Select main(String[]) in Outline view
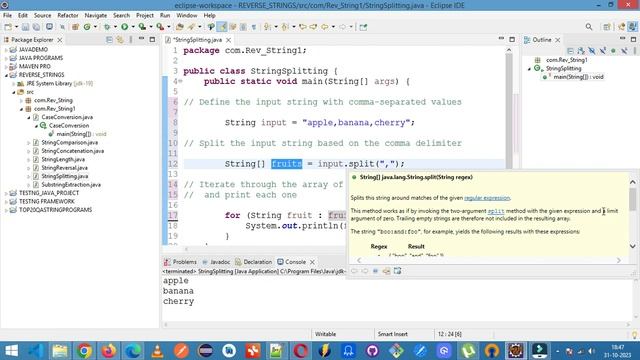 (578, 77)
